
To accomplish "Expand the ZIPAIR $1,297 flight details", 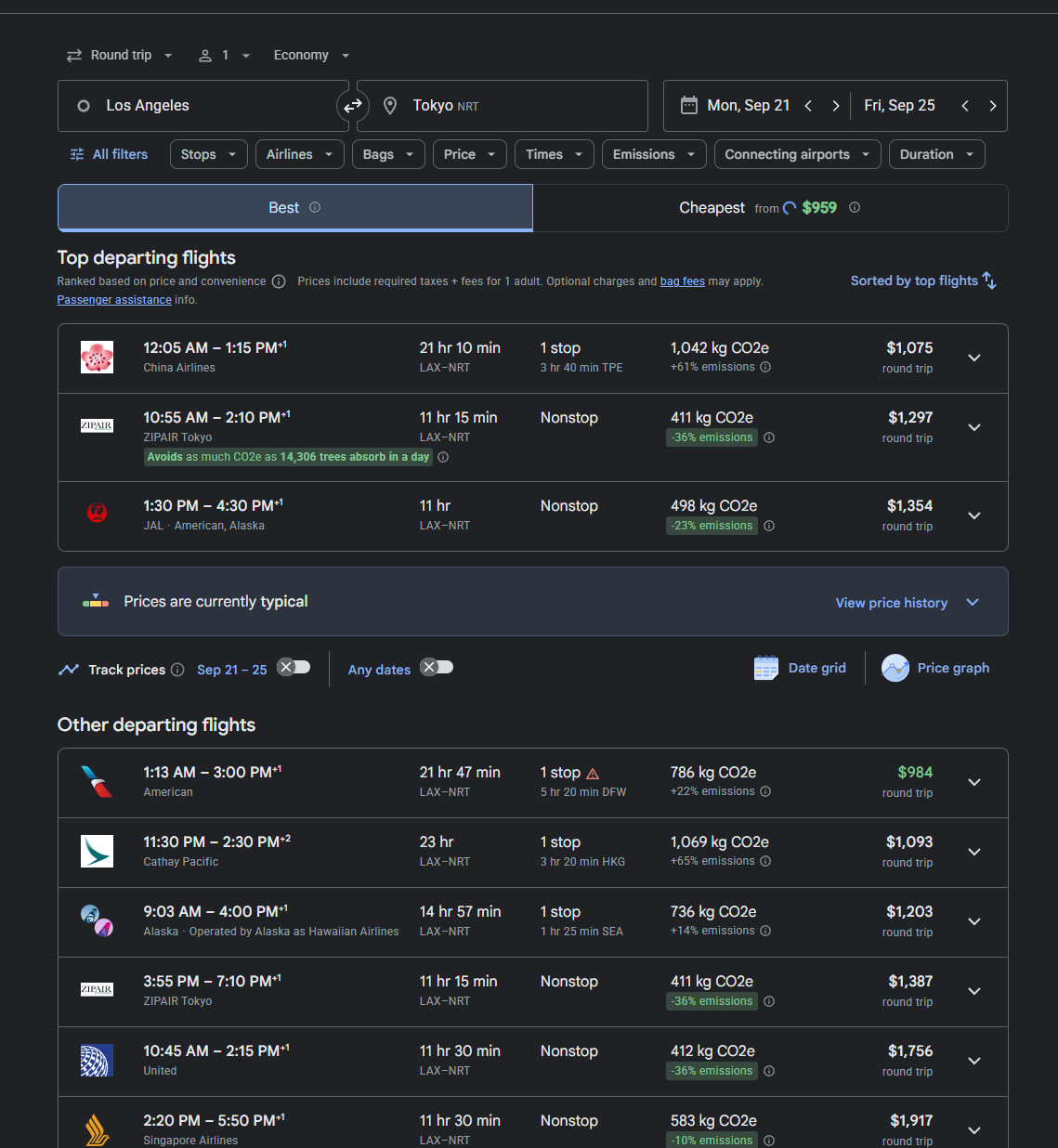I will click(974, 427).
